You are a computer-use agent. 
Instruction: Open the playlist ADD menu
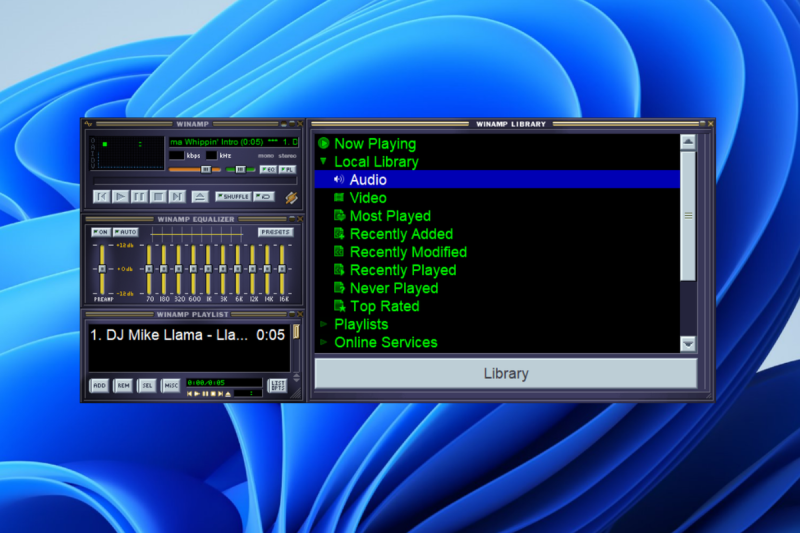click(99, 386)
